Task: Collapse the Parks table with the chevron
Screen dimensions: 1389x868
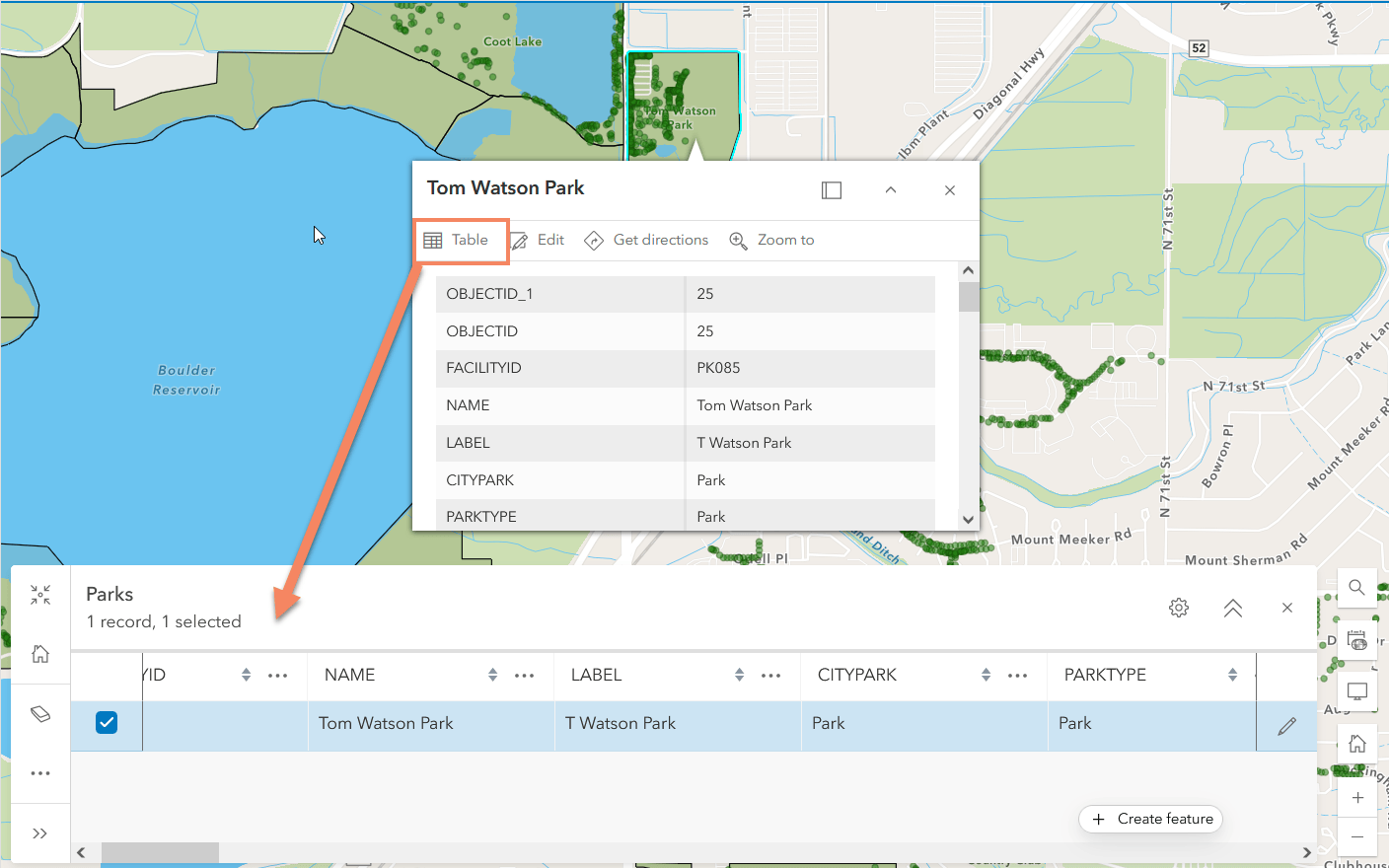Action: [x=1232, y=608]
